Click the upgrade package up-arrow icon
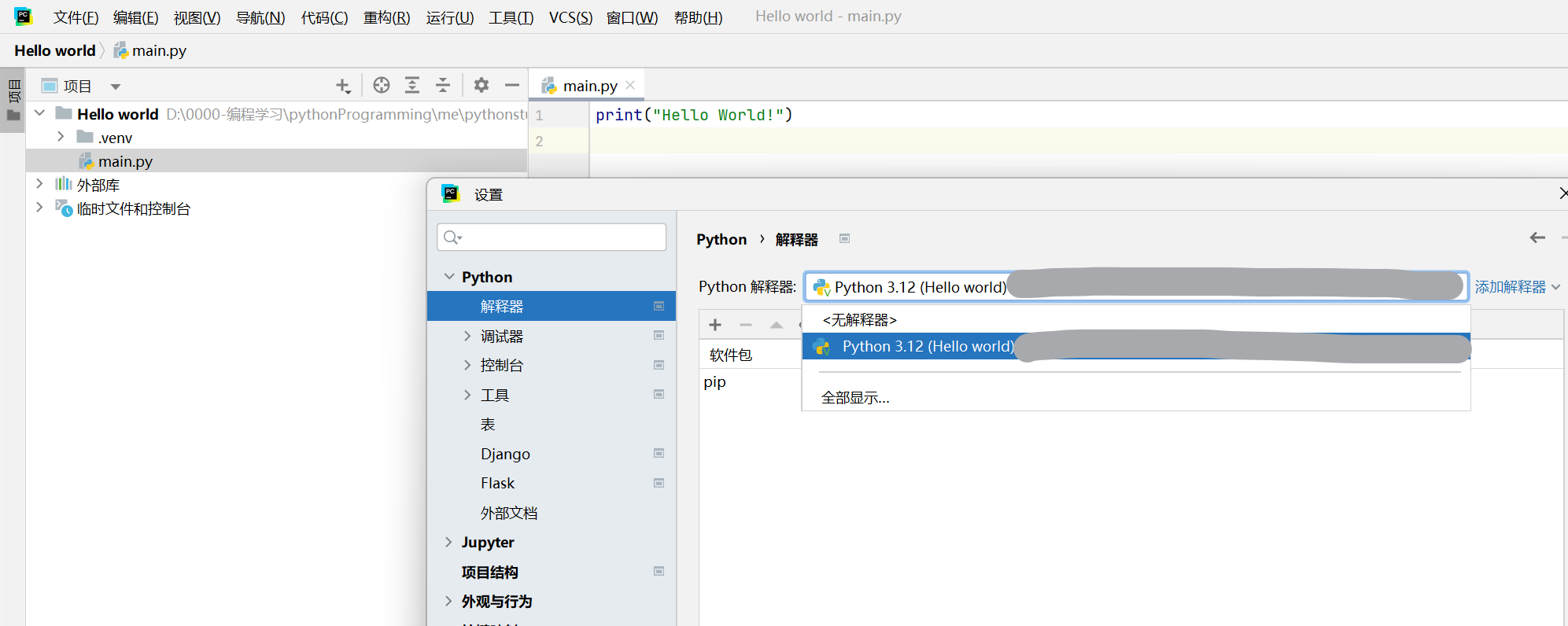1568x626 pixels. click(x=777, y=325)
